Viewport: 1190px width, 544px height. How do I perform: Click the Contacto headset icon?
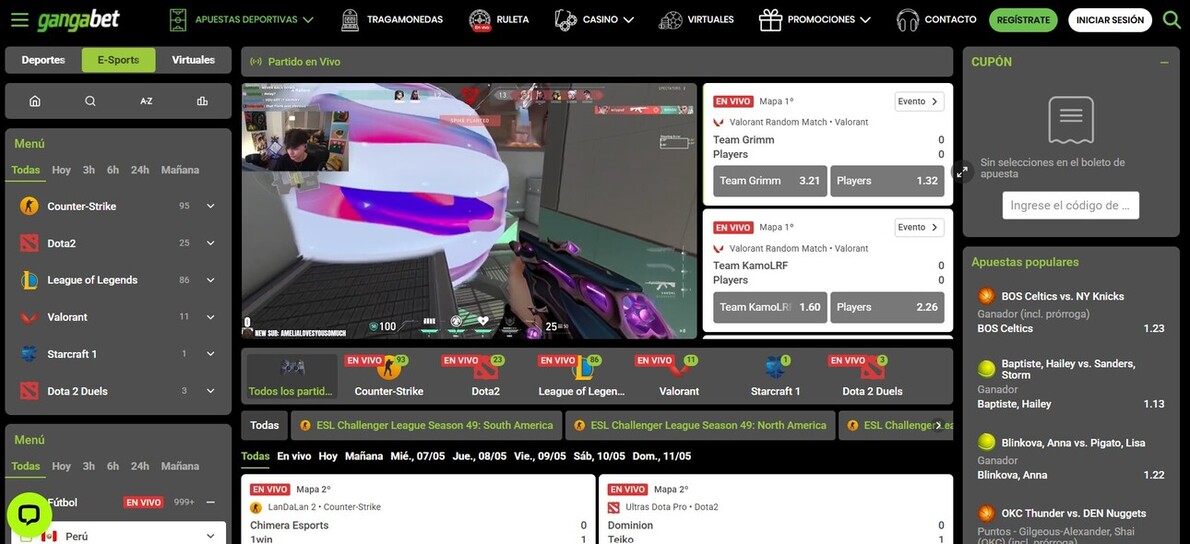[x=907, y=20]
